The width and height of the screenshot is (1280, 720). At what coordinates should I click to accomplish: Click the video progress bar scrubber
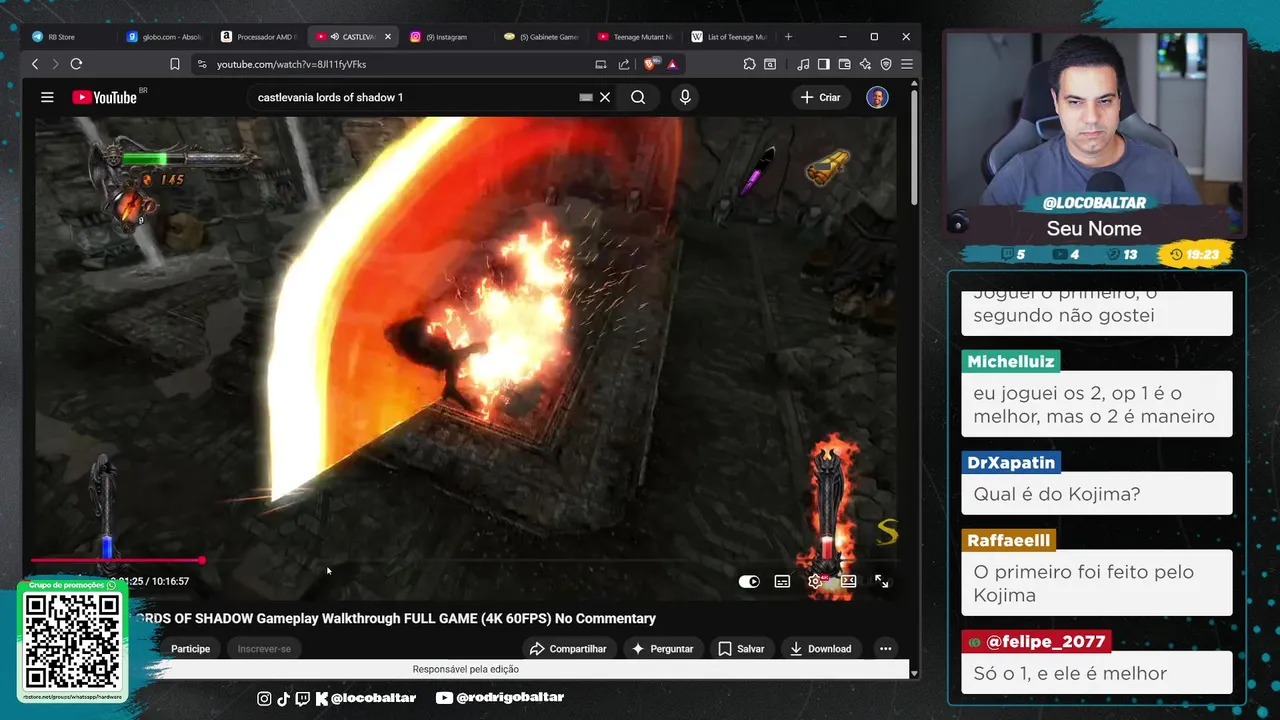(x=202, y=561)
